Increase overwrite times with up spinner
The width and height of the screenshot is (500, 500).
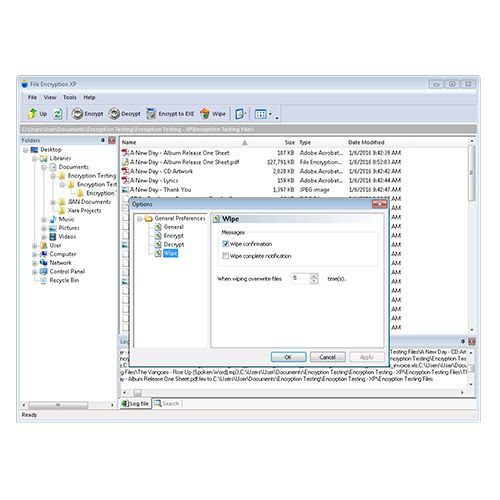pos(314,276)
